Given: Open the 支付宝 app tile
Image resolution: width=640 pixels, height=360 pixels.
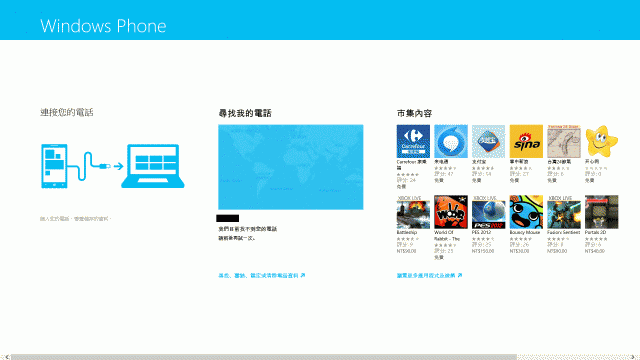Looking at the screenshot, I should pos(488,141).
